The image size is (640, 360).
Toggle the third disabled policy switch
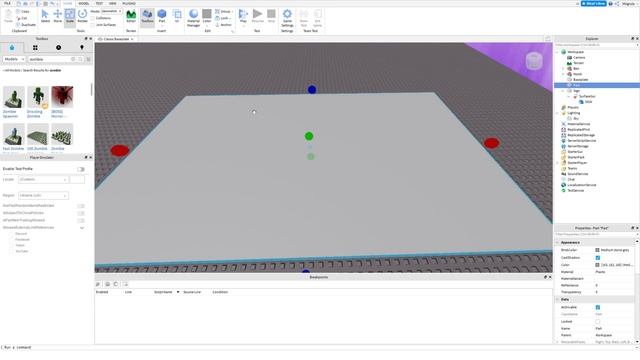(x=81, y=220)
